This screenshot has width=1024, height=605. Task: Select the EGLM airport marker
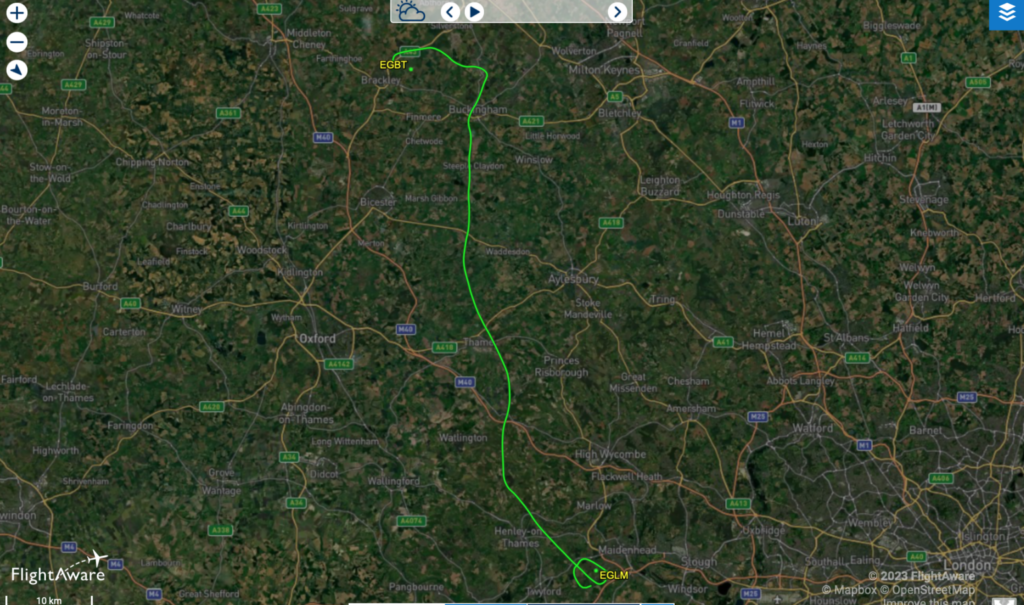(596, 570)
